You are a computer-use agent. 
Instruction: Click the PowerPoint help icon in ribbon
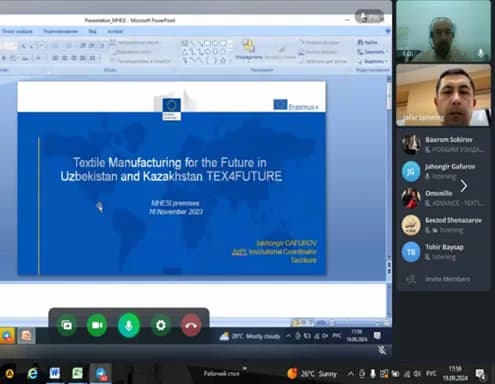(x=388, y=31)
